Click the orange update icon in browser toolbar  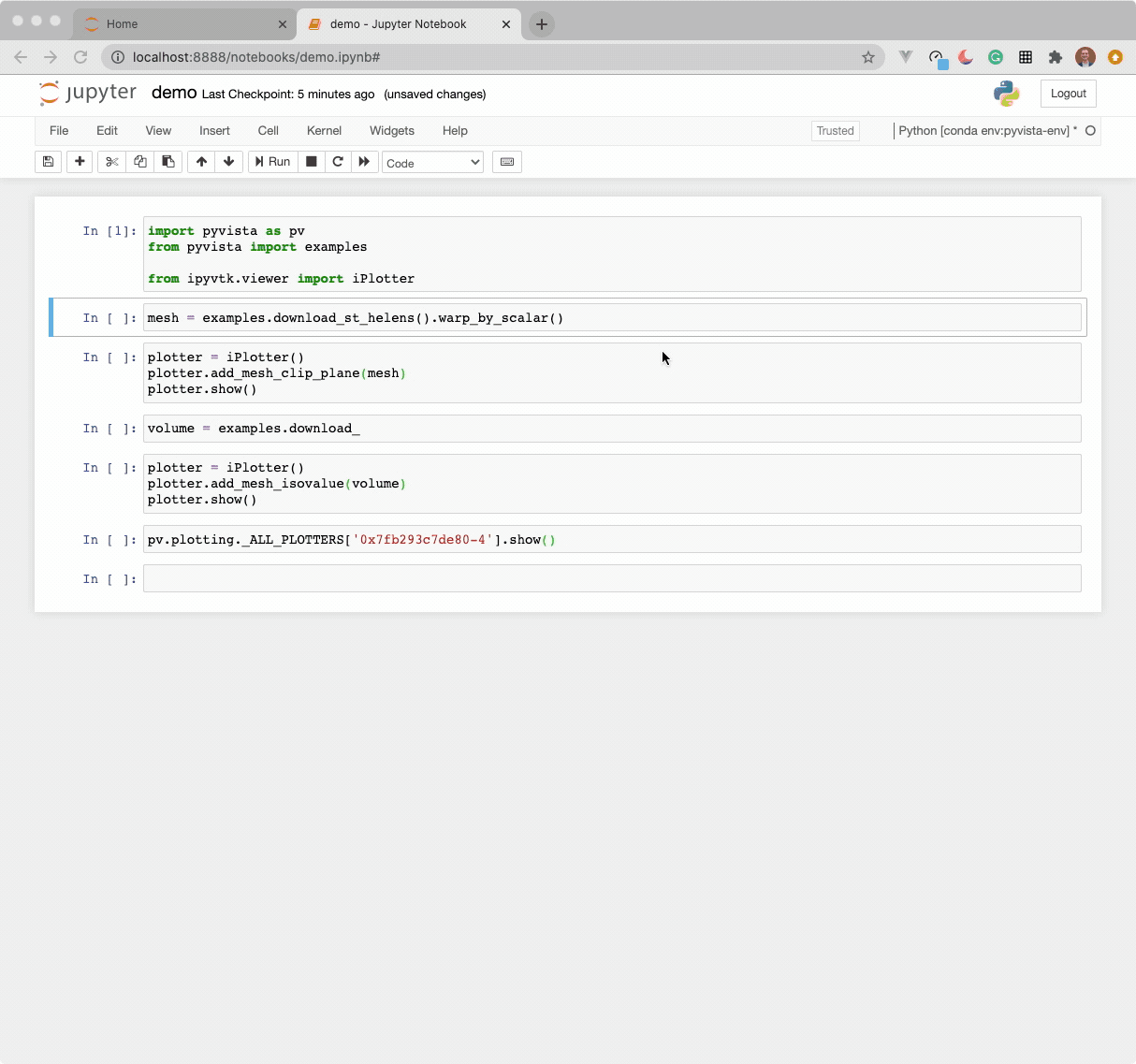click(1115, 57)
